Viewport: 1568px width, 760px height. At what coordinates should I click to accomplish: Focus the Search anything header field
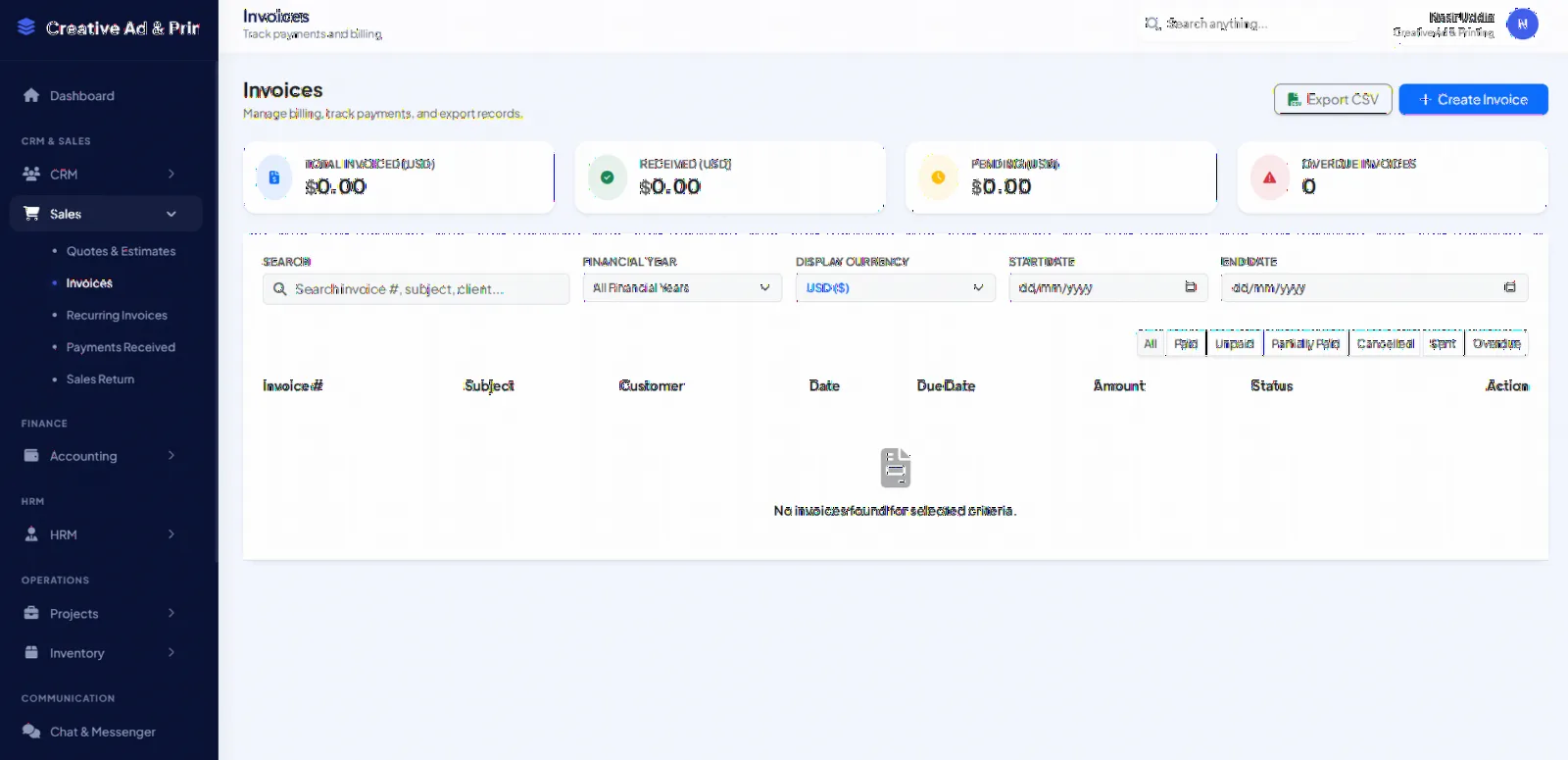click(1249, 24)
